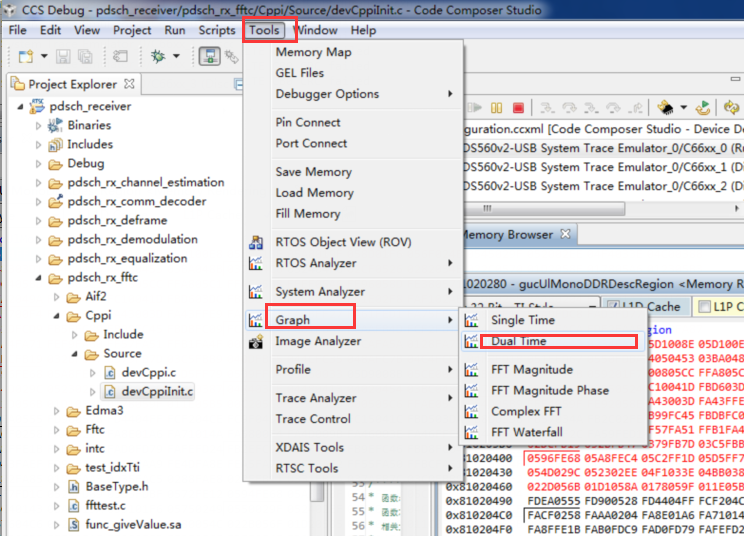Image resolution: width=744 pixels, height=536 pixels.
Task: Close the Project Explorer view
Action: pos(129,84)
